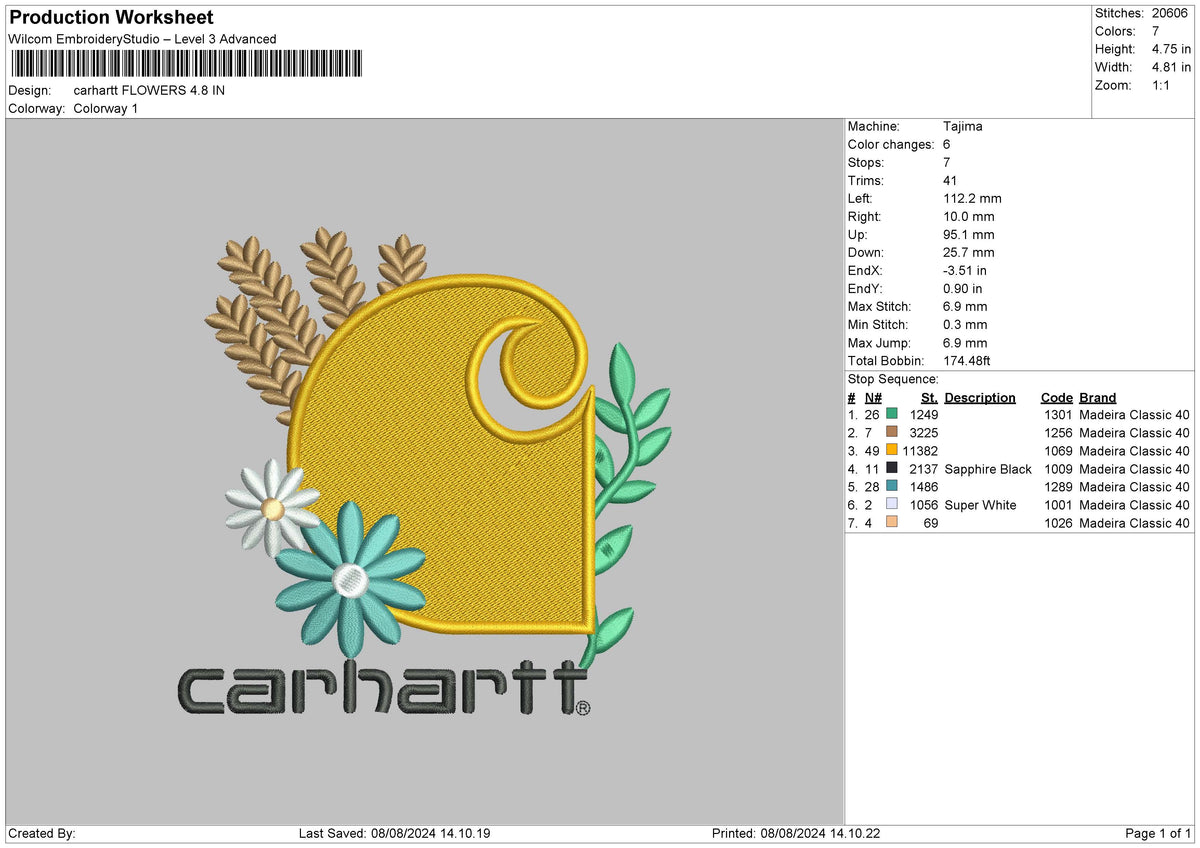Click the embroidered carhartt wordmark in the preview

384,690
